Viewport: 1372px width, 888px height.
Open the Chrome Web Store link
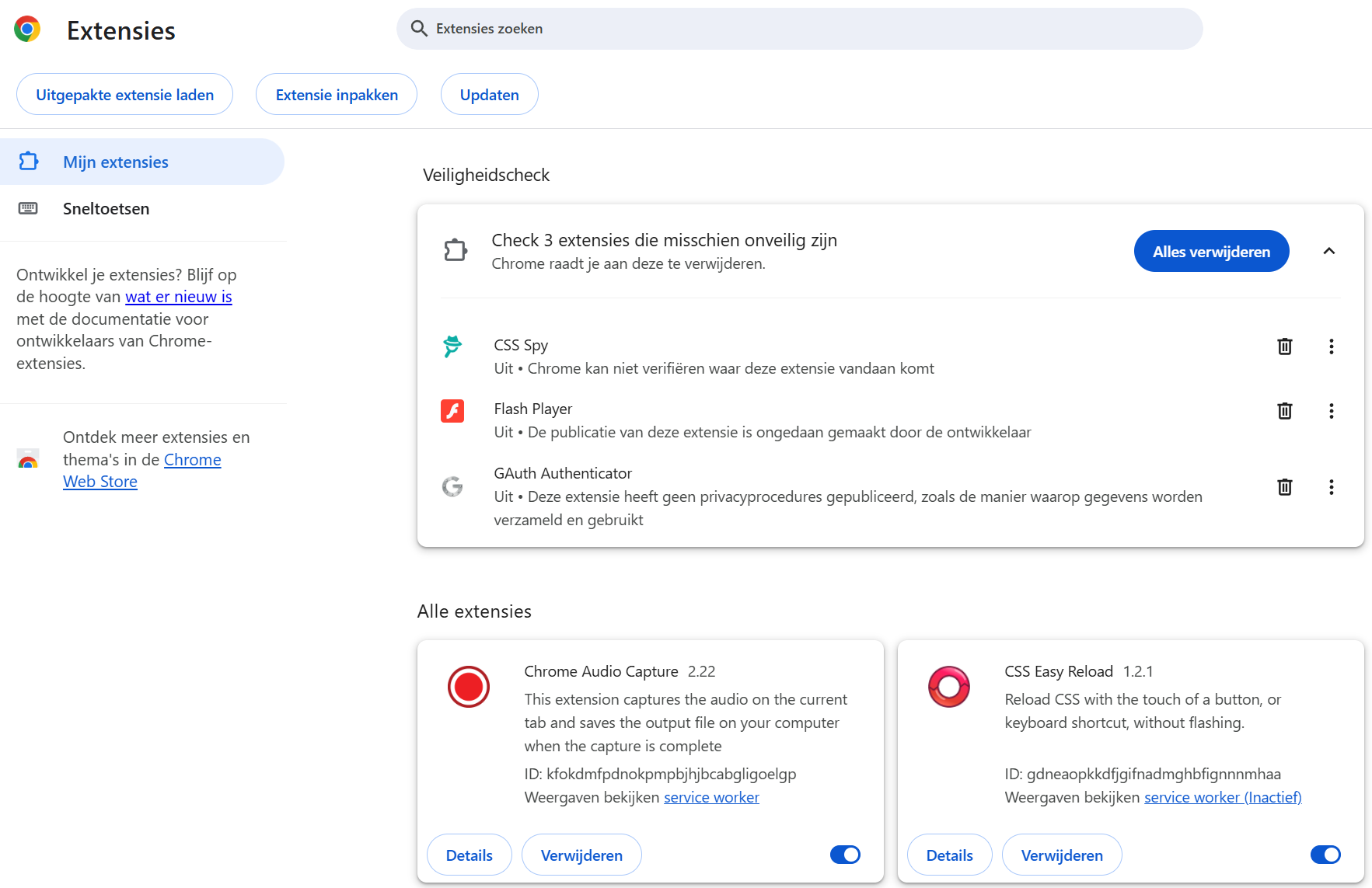coord(192,460)
